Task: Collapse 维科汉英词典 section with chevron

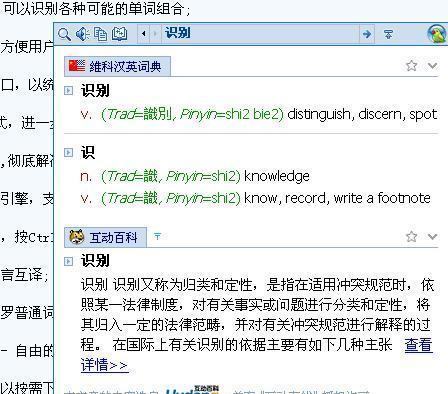Action: click(432, 65)
